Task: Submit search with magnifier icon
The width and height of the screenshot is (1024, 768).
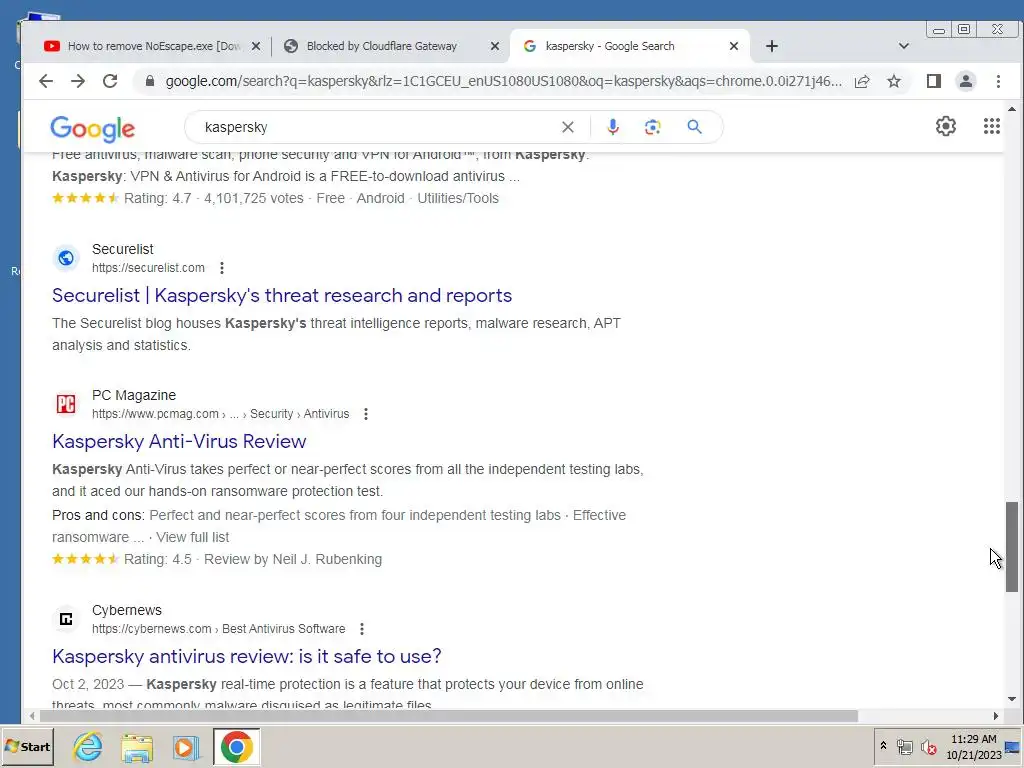Action: coord(694,127)
